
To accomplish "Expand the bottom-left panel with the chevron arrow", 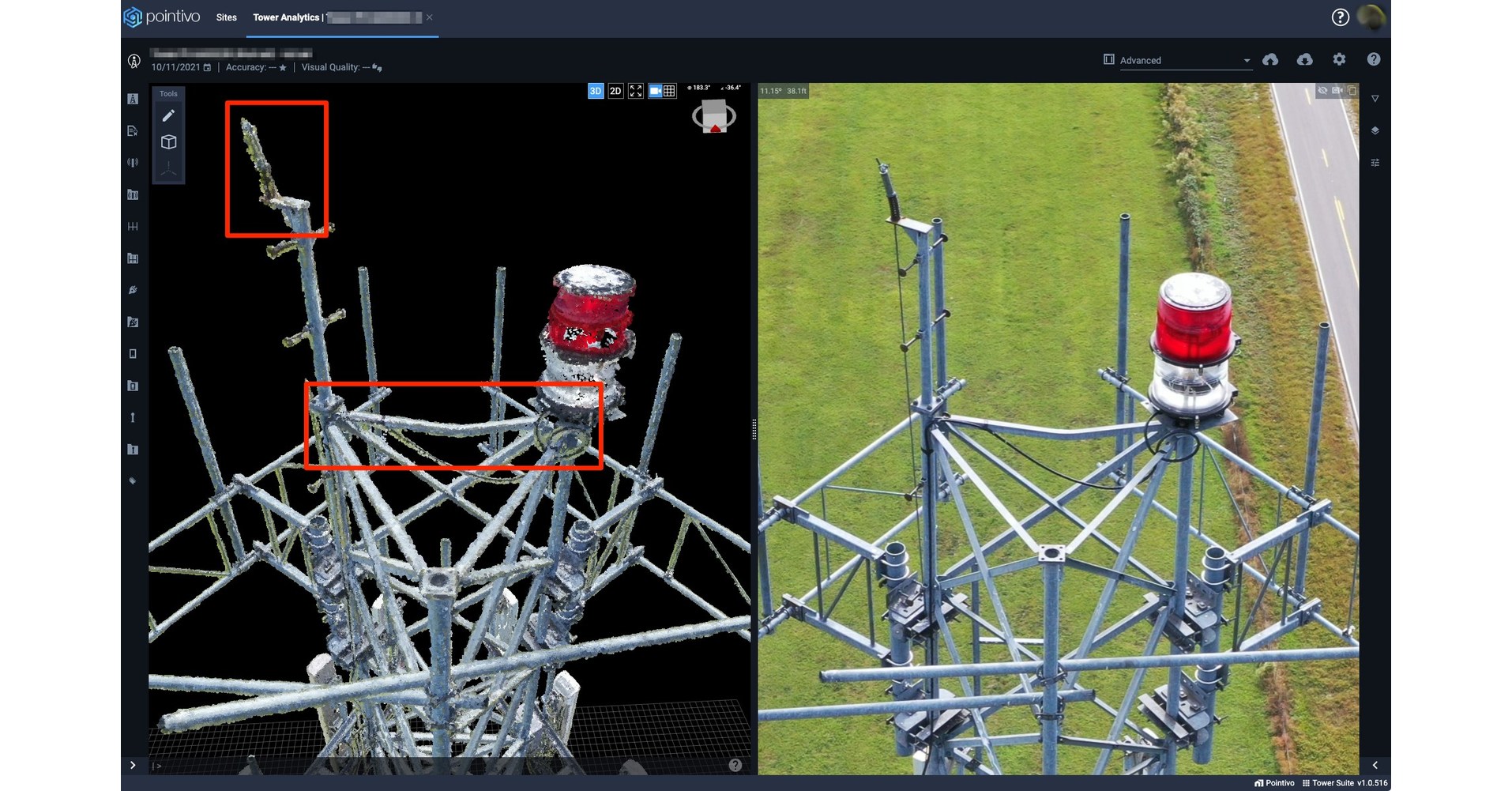I will [133, 765].
